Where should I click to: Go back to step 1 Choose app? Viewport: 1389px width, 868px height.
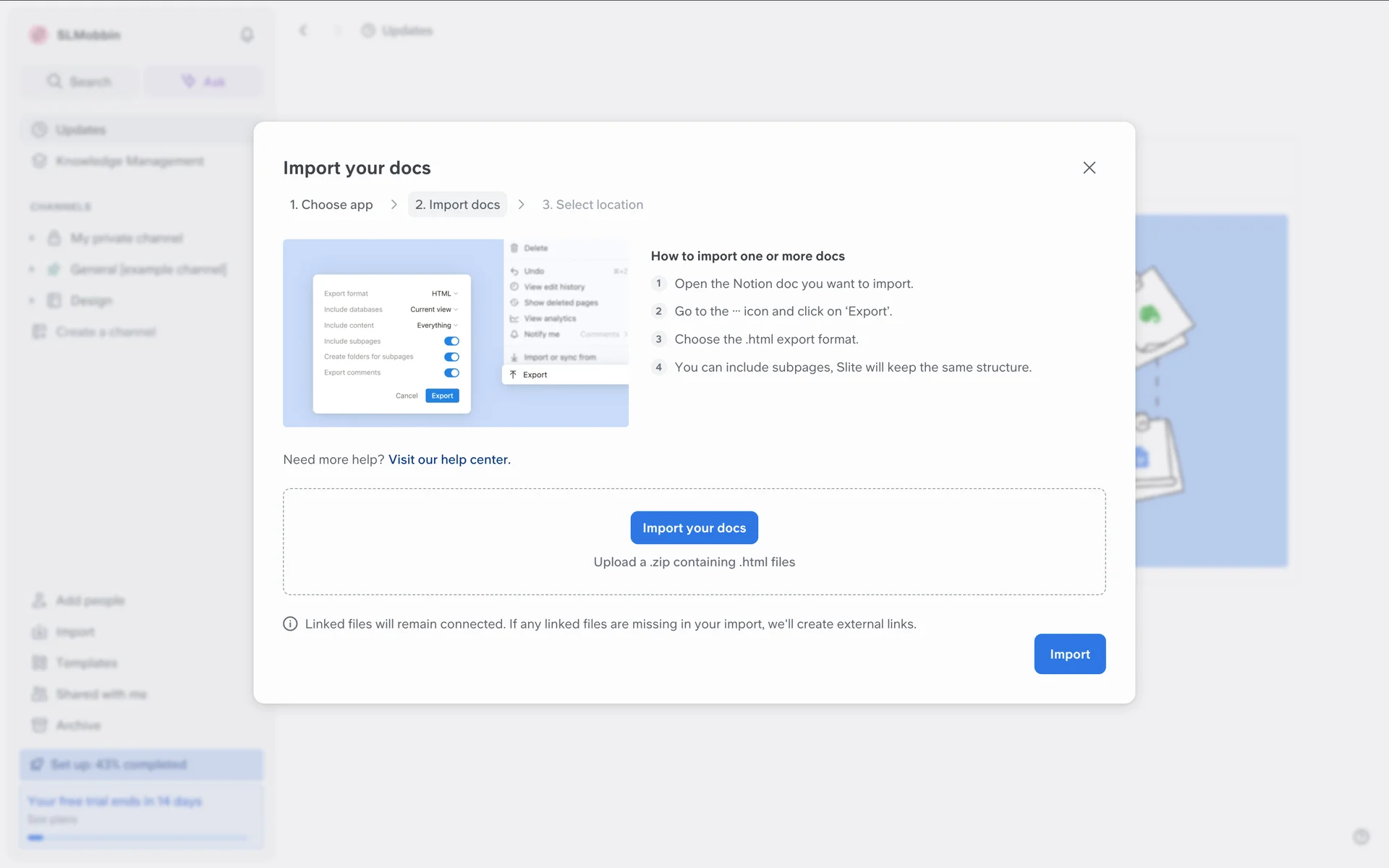point(331,205)
